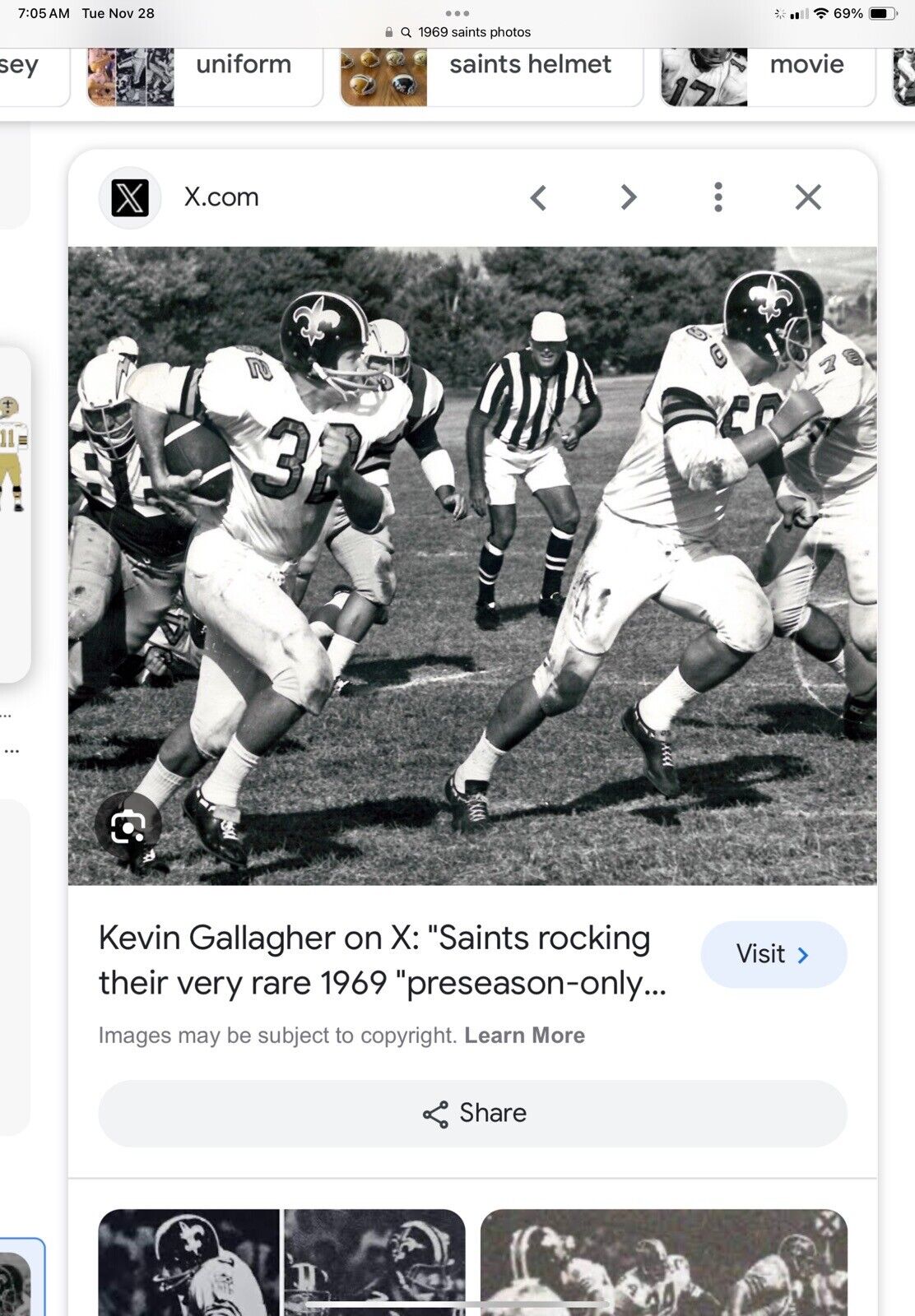Open related night game thumbnail on right
The height and width of the screenshot is (1316, 915).
664,1263
